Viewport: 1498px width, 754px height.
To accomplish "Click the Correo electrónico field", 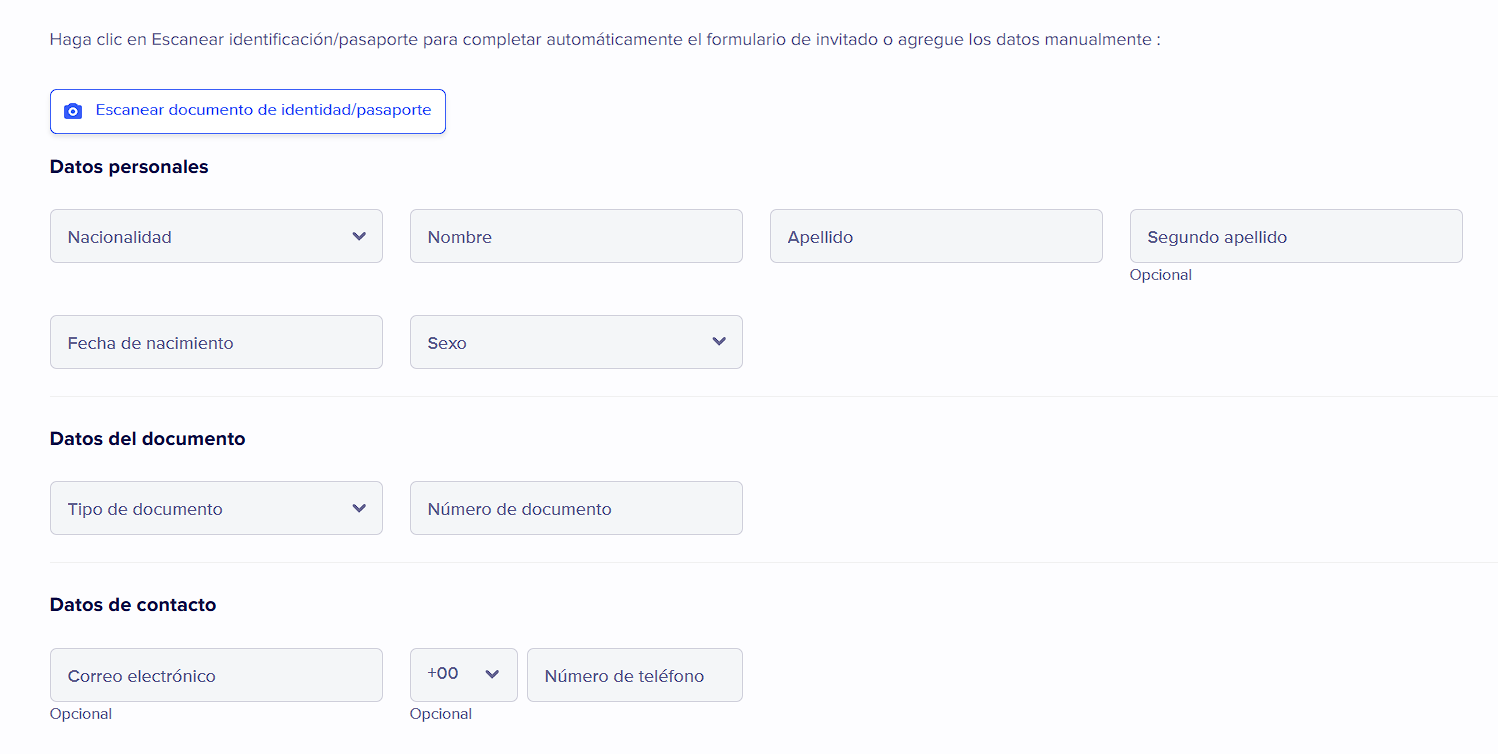I will (x=216, y=675).
